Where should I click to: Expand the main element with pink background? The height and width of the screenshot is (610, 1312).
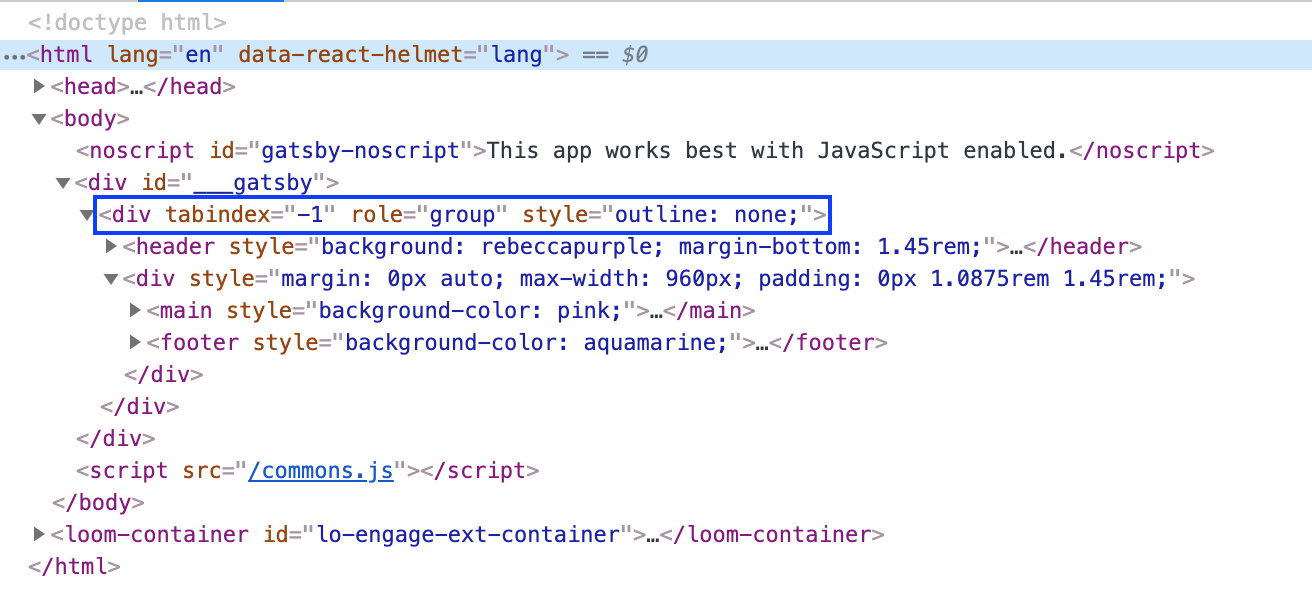[135, 310]
